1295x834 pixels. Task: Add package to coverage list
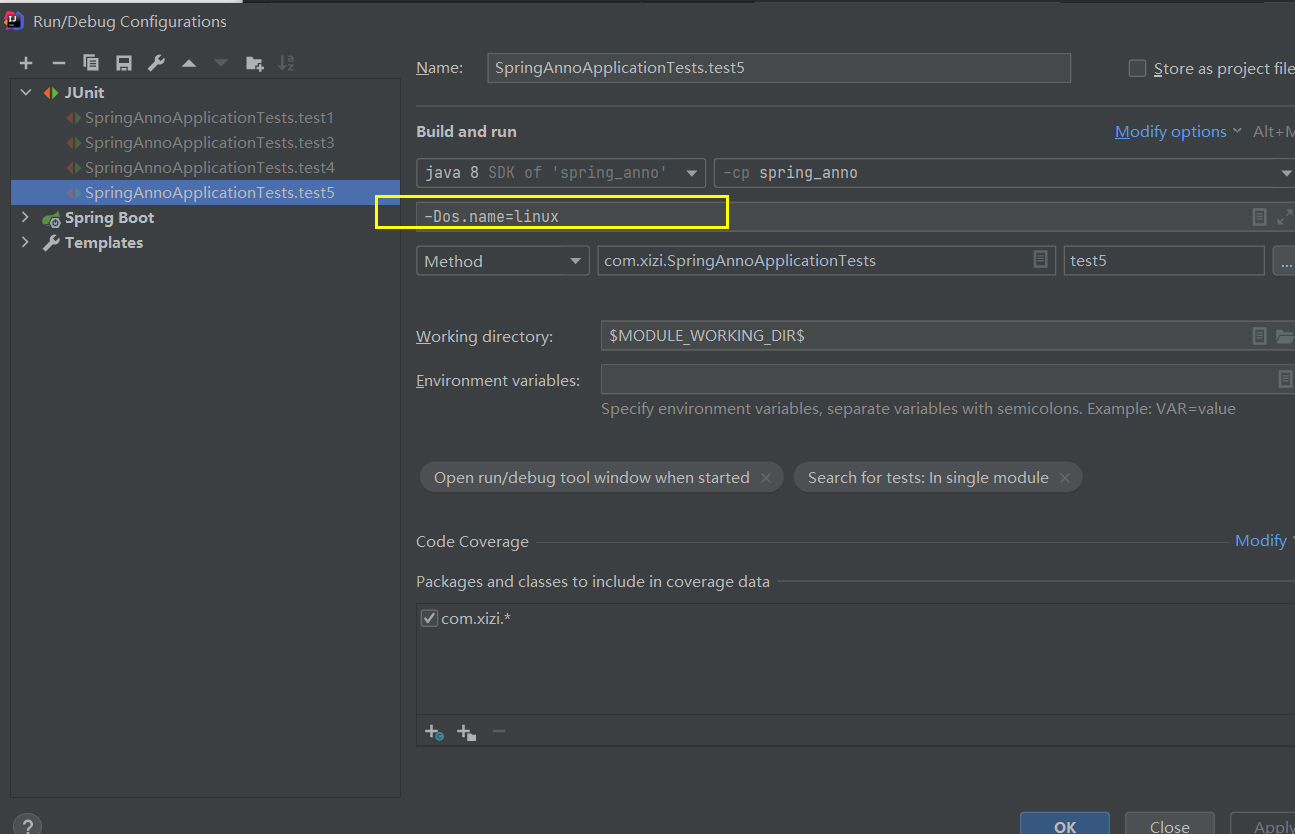tap(466, 732)
